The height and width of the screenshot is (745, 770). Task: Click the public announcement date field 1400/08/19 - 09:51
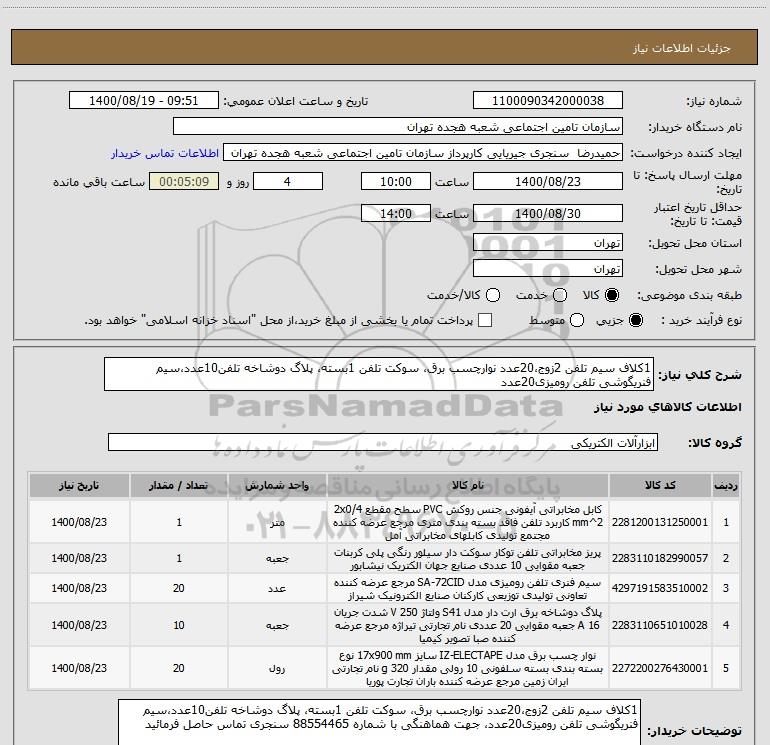[143, 101]
